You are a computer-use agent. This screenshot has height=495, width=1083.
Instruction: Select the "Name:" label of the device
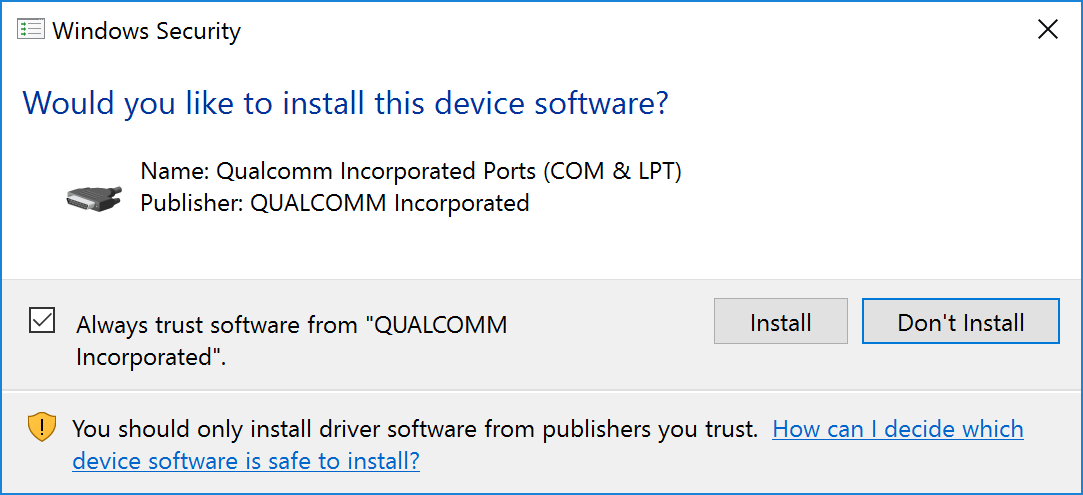click(x=175, y=171)
